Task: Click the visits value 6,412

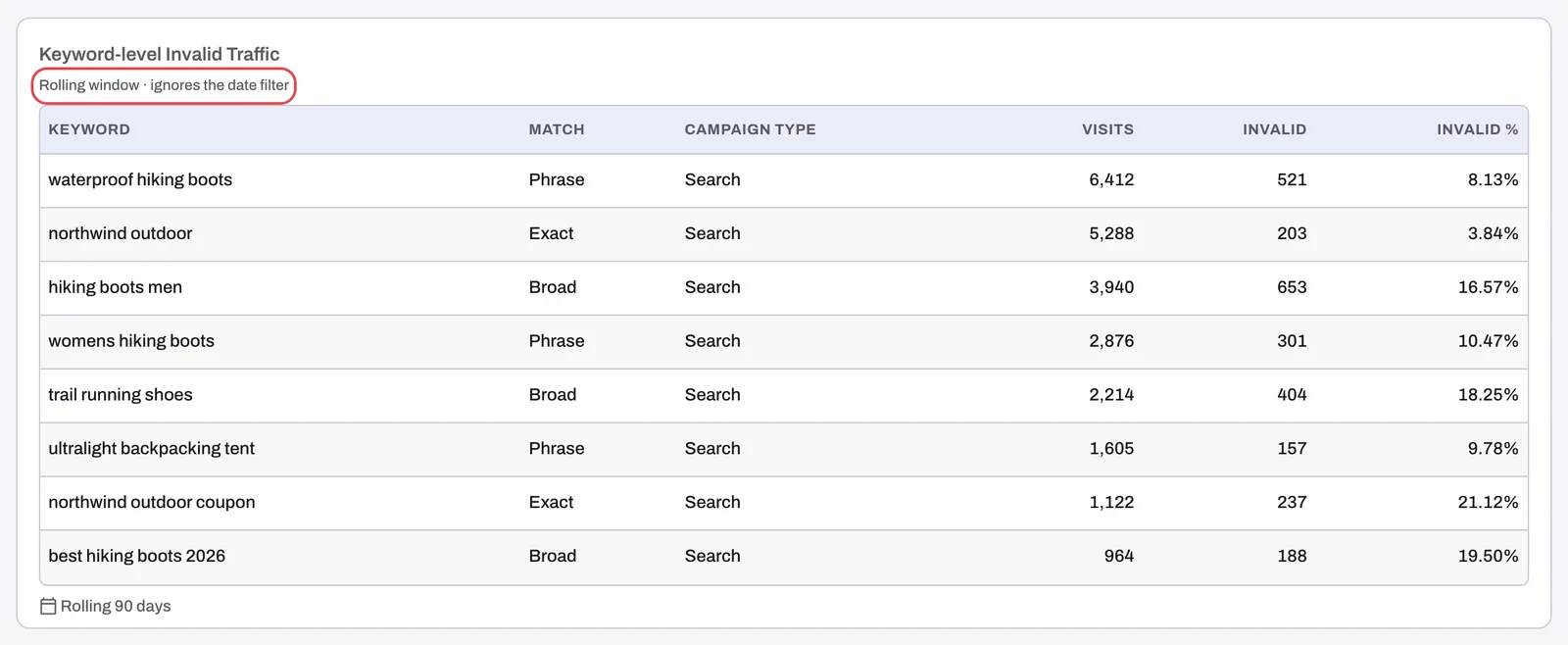Action: pos(1111,179)
